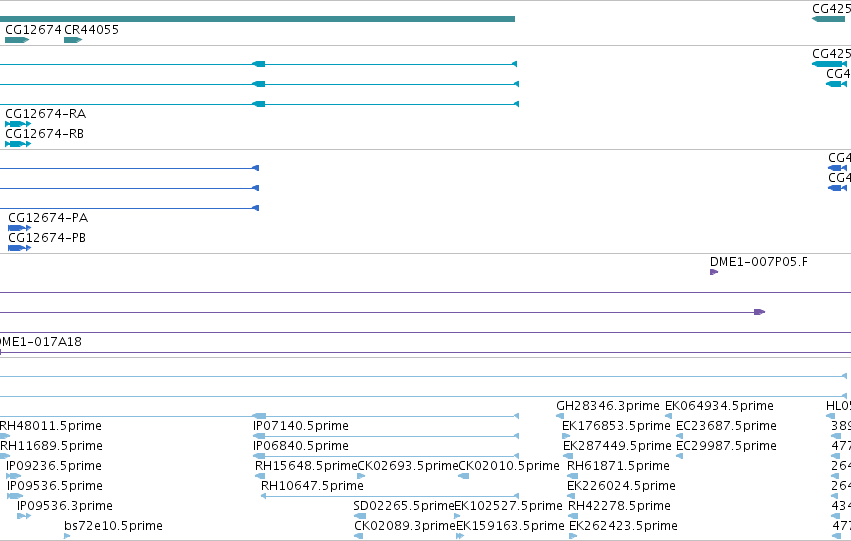
Task: Click RH15648.5prime EST label
Action: click(x=306, y=466)
